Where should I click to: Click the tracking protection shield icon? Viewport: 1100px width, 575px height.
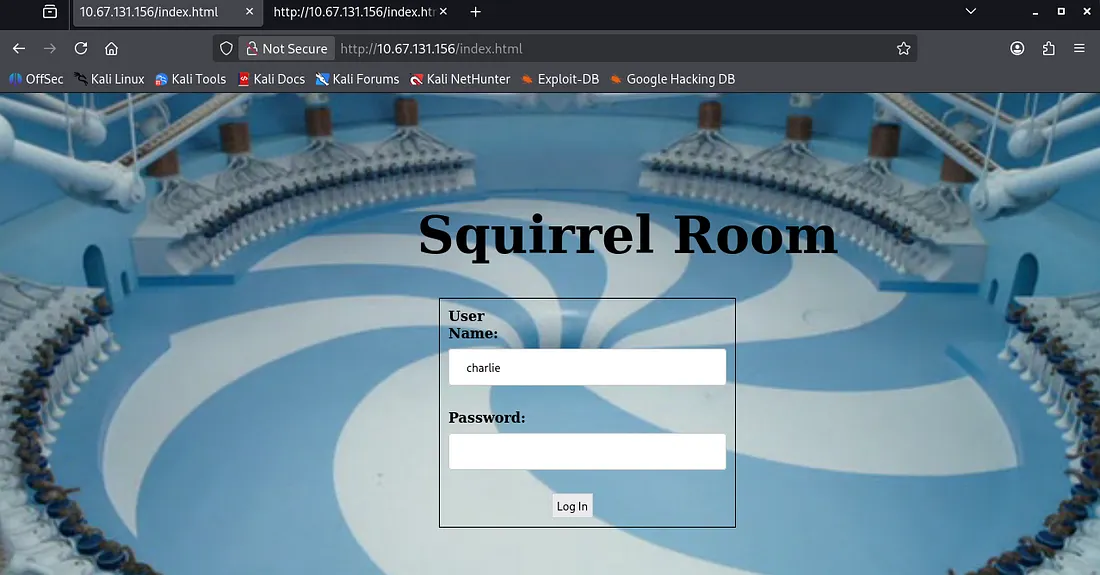[227, 48]
